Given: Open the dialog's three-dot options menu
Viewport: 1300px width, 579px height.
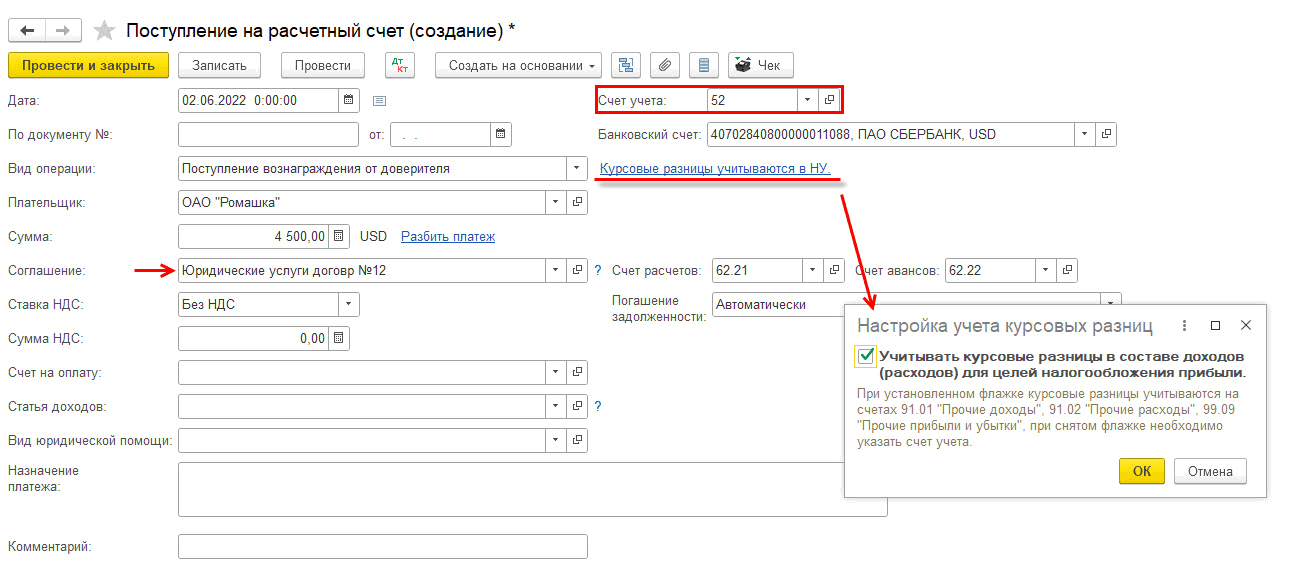Looking at the screenshot, I should pos(1184,326).
